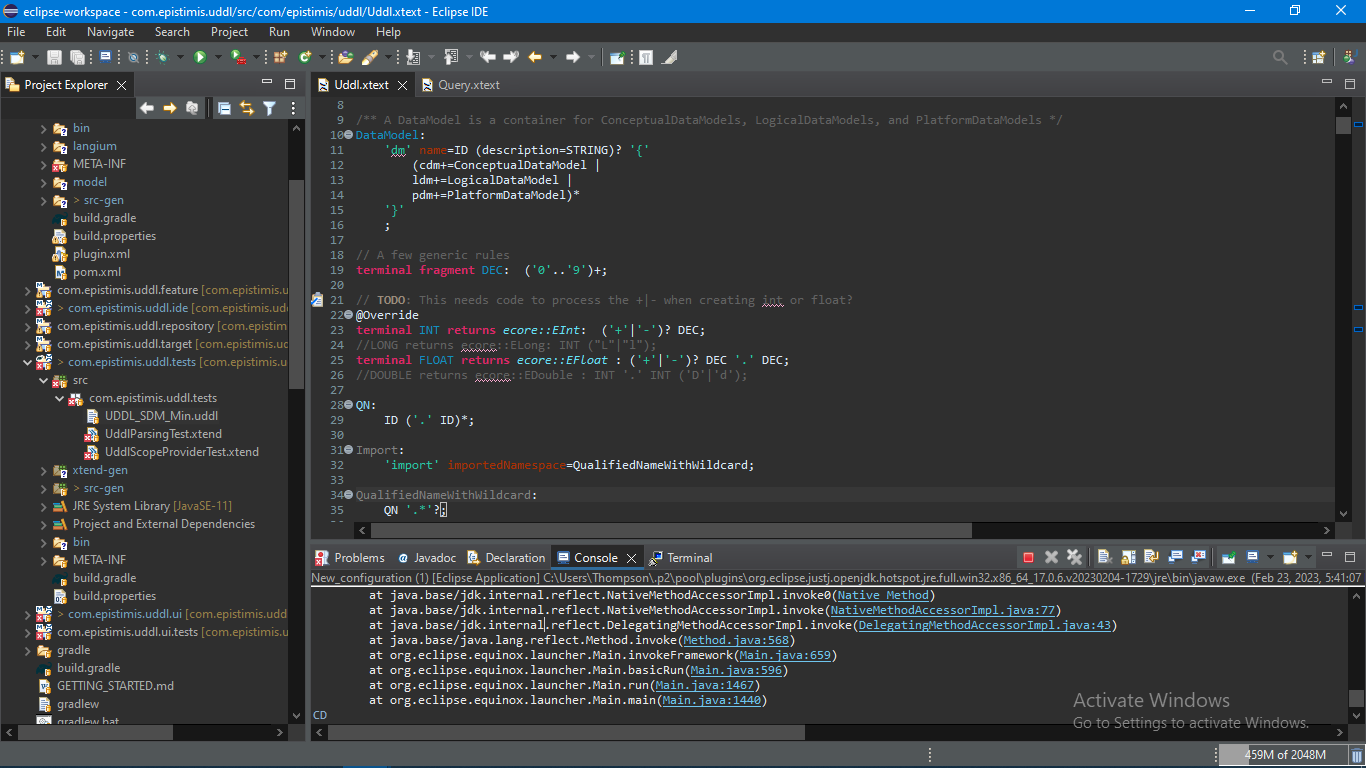Click the Search flashlight toolbar icon

coord(369,57)
